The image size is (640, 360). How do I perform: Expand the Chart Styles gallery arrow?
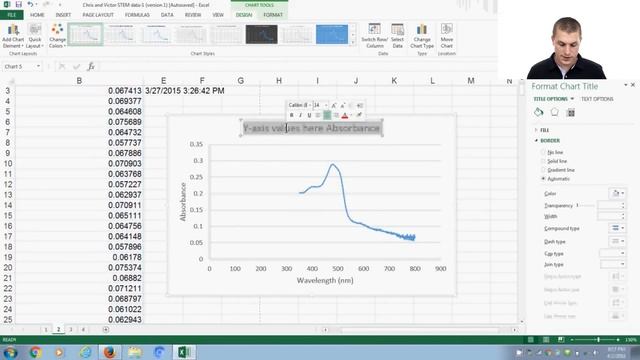point(353,42)
